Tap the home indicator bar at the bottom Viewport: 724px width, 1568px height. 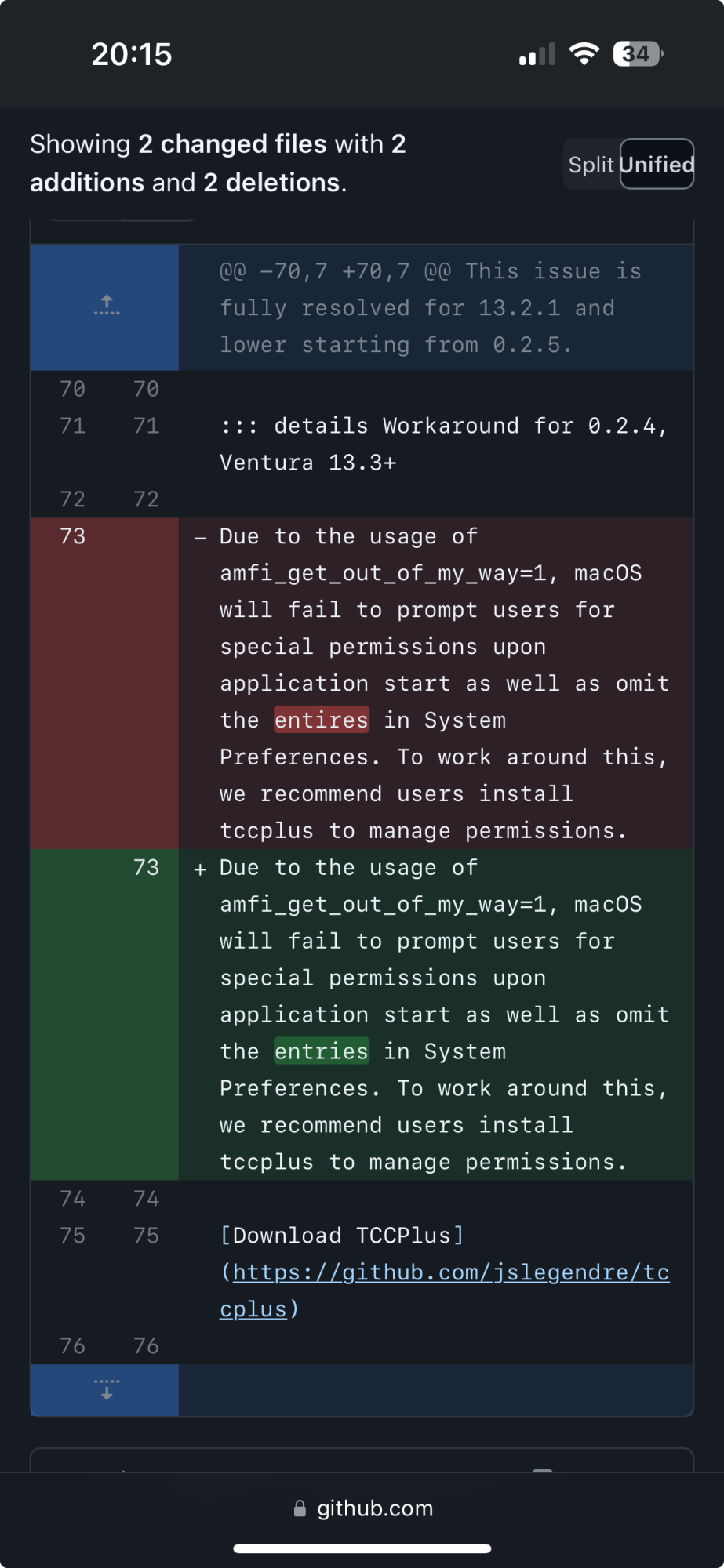point(362,1548)
